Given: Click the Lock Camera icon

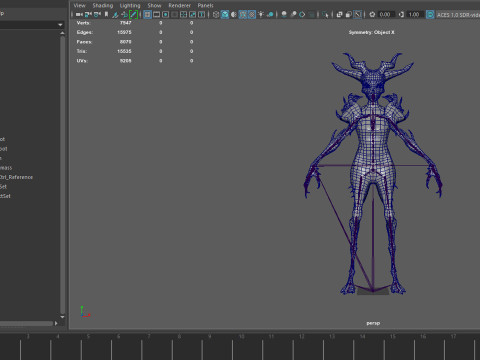Looking at the screenshot, I should [x=88, y=14].
